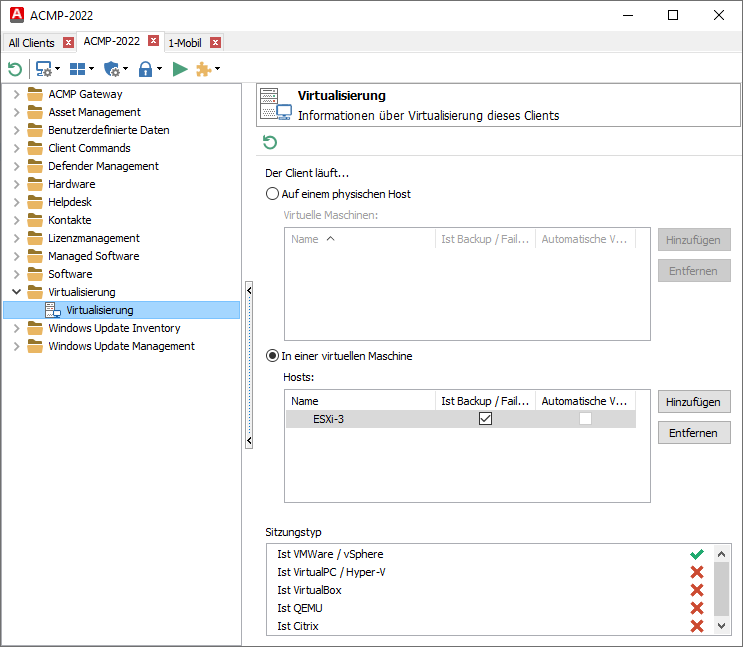Click the upper splitter collapse arrow

pos(249,290)
